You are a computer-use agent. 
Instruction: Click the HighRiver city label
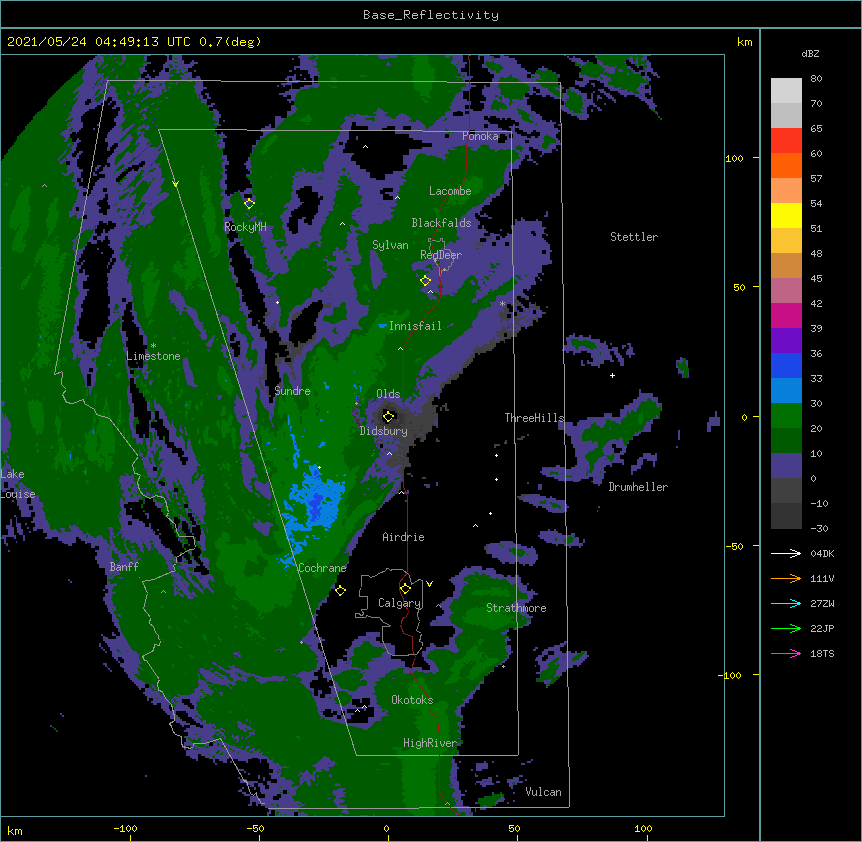tap(430, 743)
